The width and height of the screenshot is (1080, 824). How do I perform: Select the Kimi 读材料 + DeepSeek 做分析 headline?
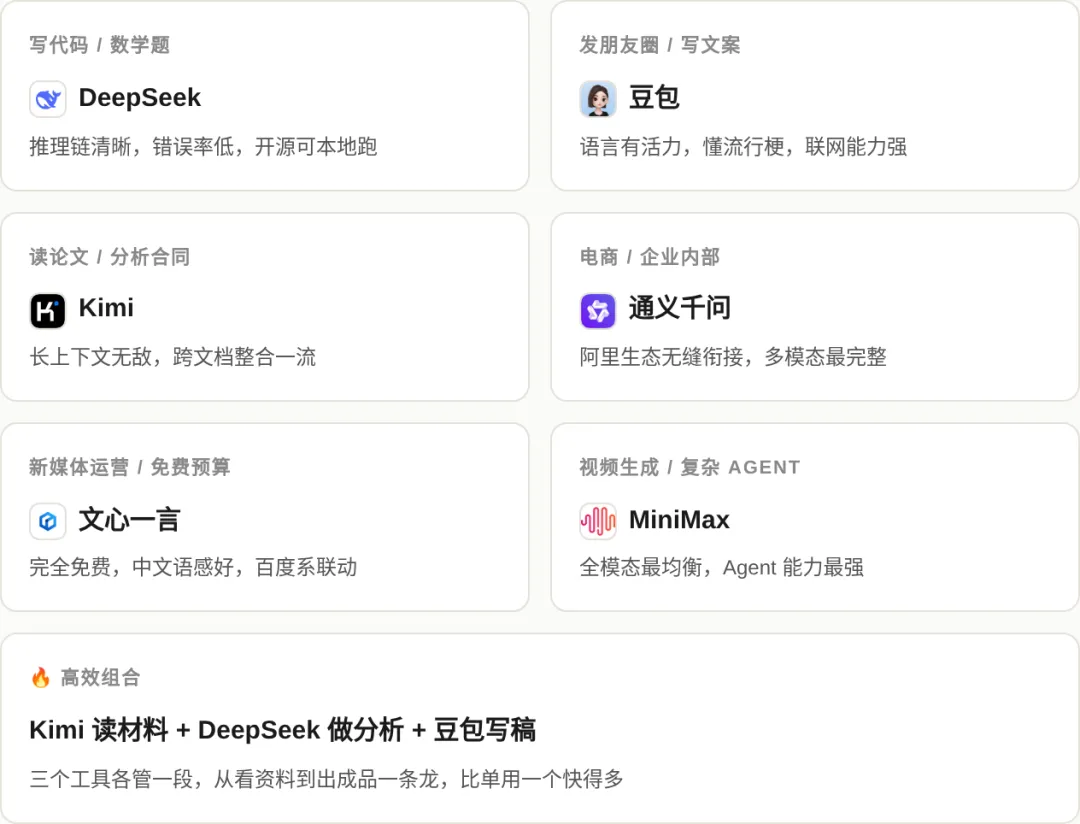[282, 730]
